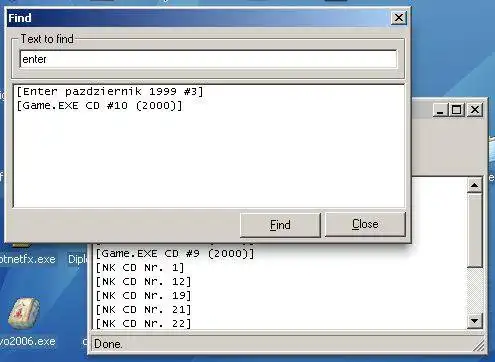Close the background window
Viewport: 495px width, 362px height.
475,110
